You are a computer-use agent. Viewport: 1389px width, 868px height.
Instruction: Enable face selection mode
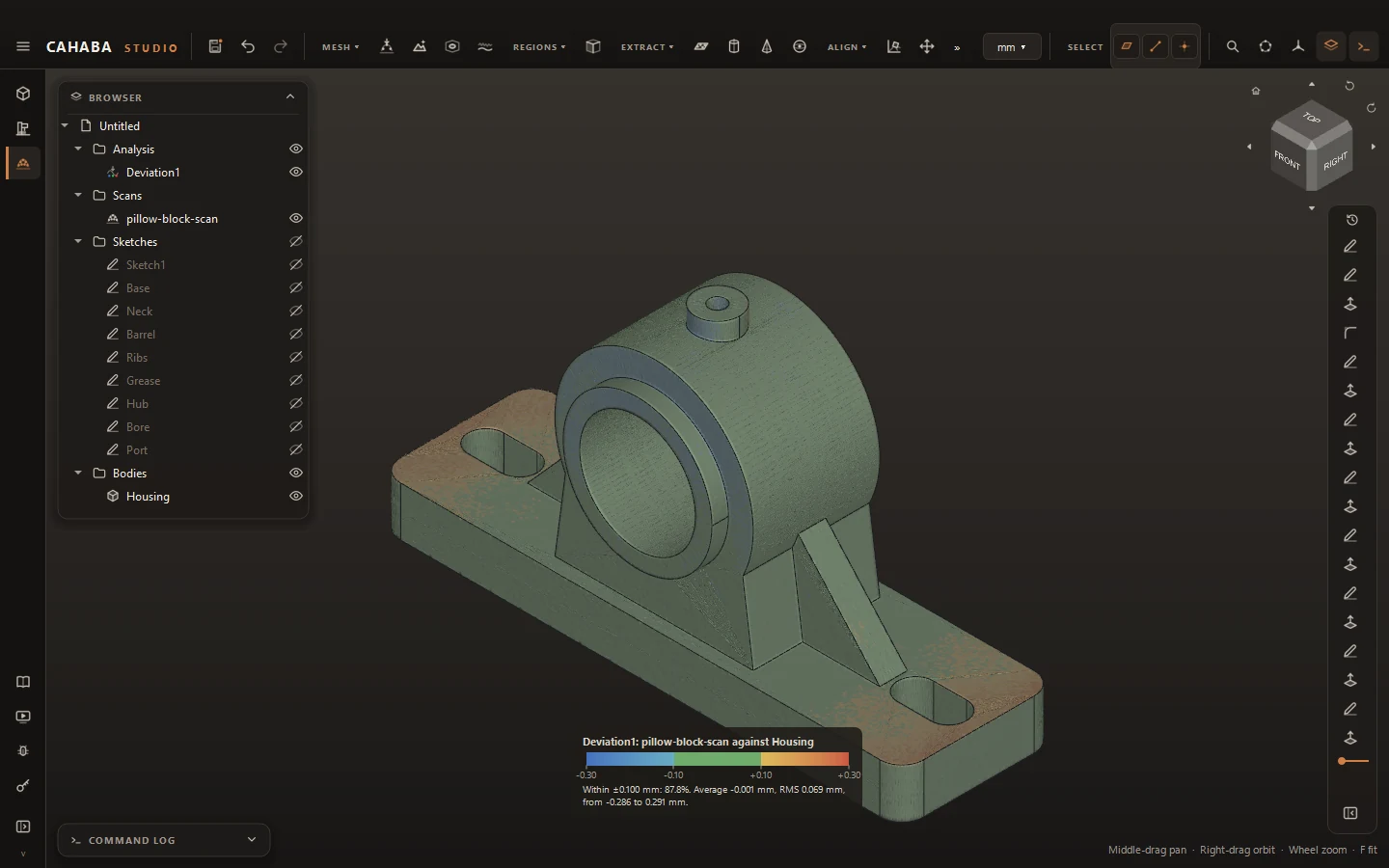pos(1126,46)
